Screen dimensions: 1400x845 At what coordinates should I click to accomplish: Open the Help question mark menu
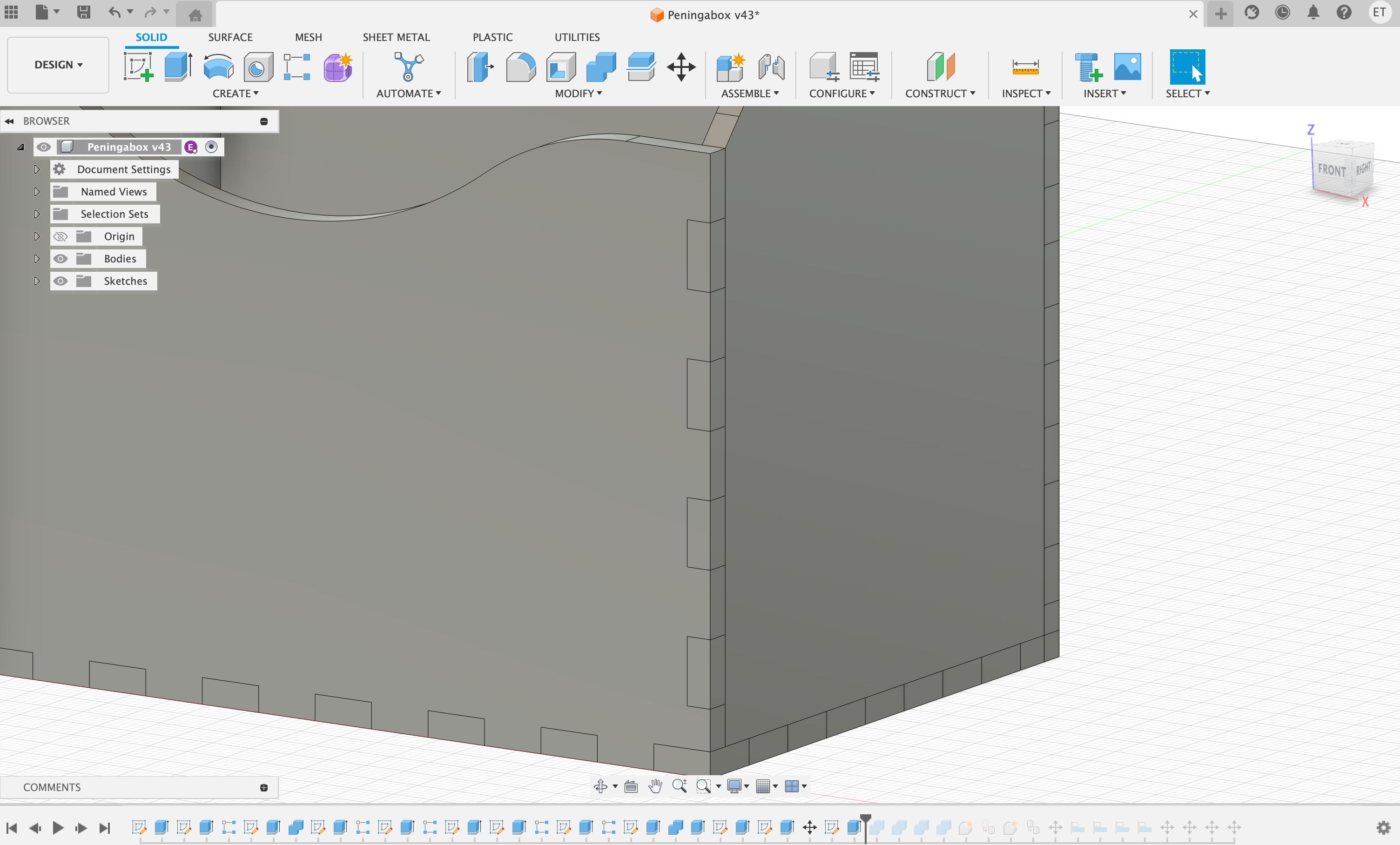[1344, 13]
